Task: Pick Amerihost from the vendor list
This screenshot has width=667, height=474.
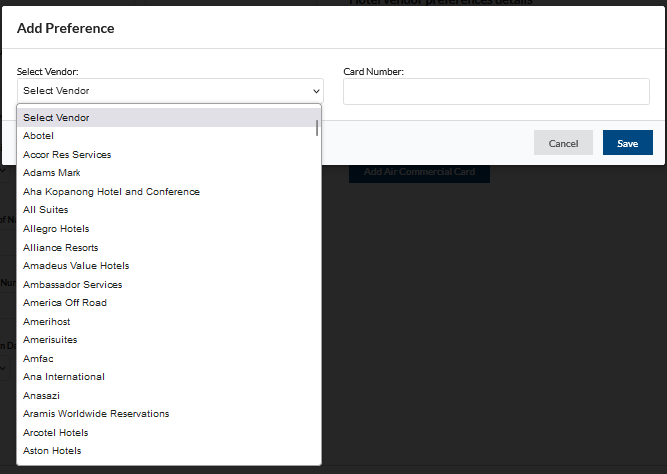Action: tap(169, 321)
